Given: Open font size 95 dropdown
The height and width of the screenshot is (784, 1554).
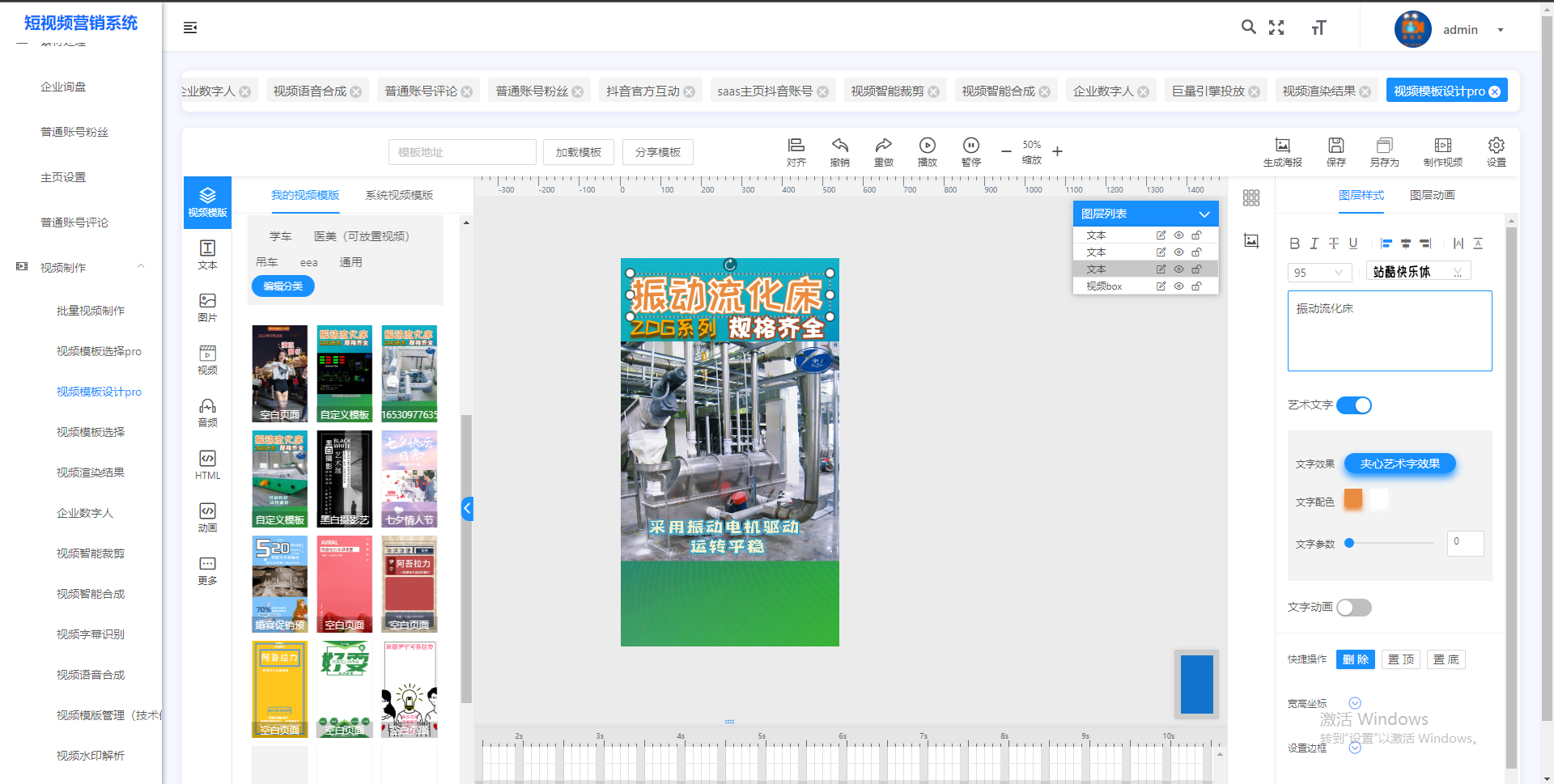Looking at the screenshot, I should tap(1319, 273).
